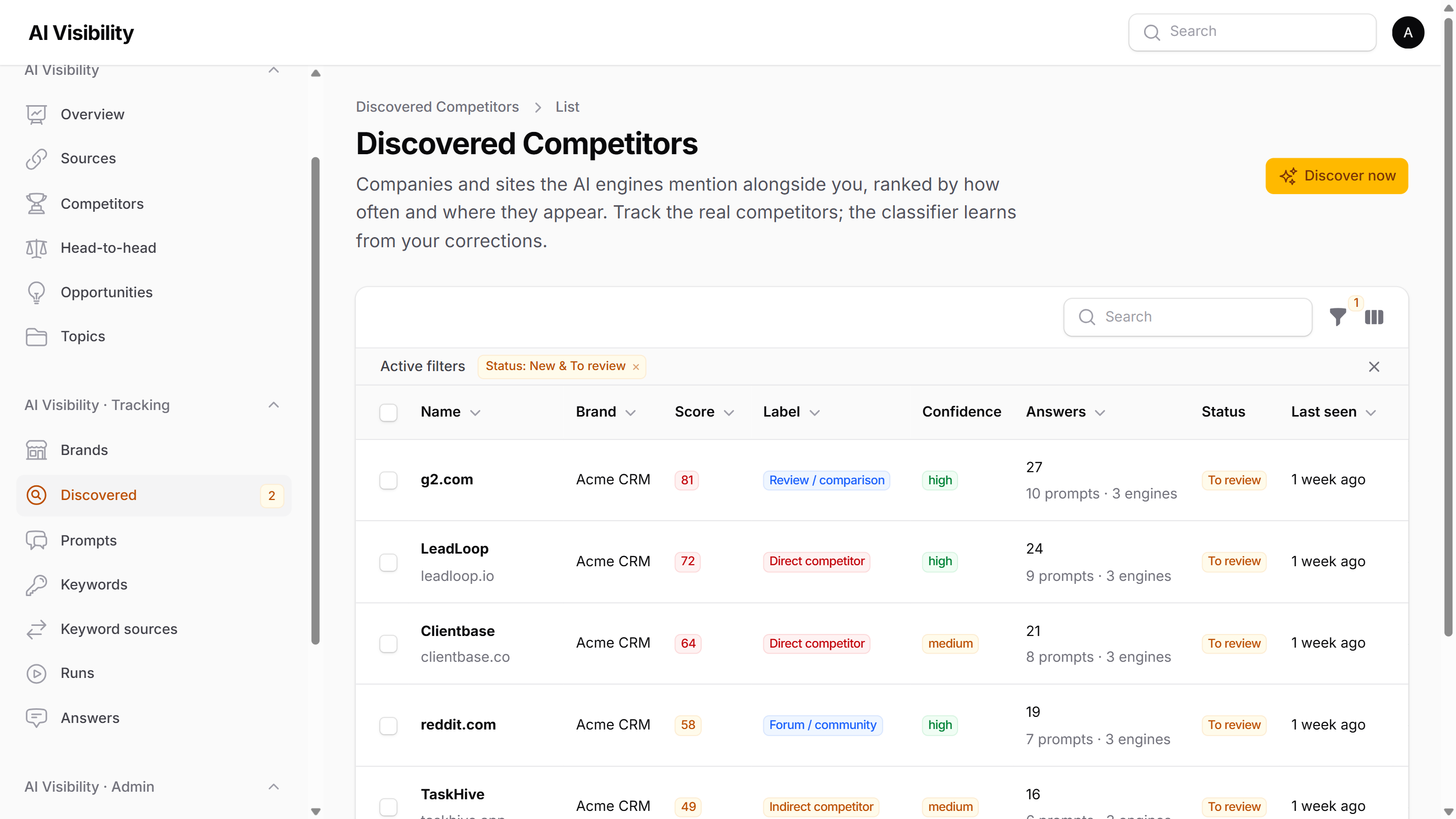
Task: Click the Review / comparison label on g2.com
Action: [x=827, y=480]
